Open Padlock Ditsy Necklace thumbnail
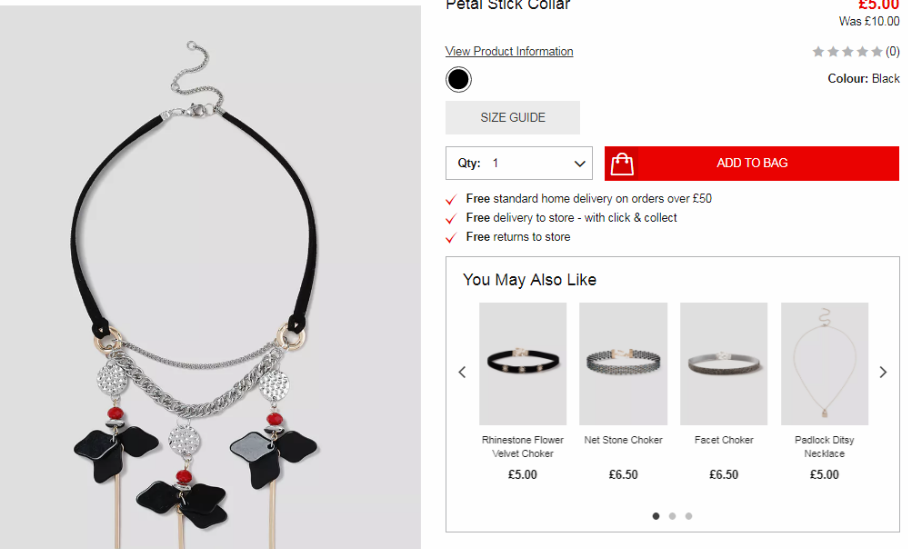This screenshot has height=549, width=908. (x=825, y=364)
